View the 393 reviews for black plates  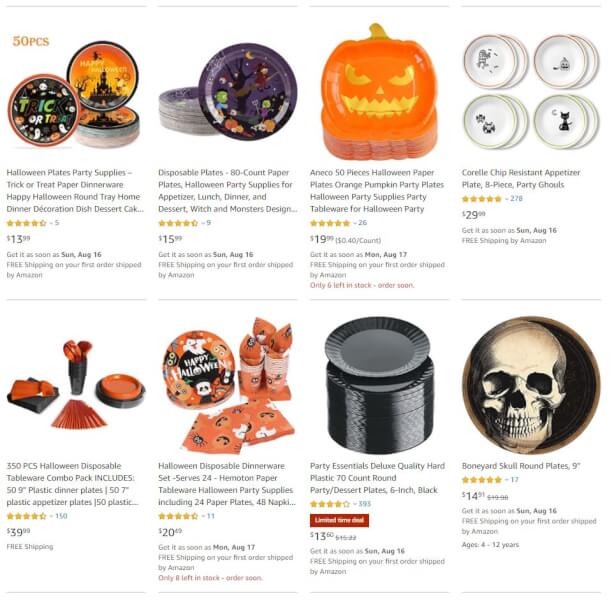364,504
